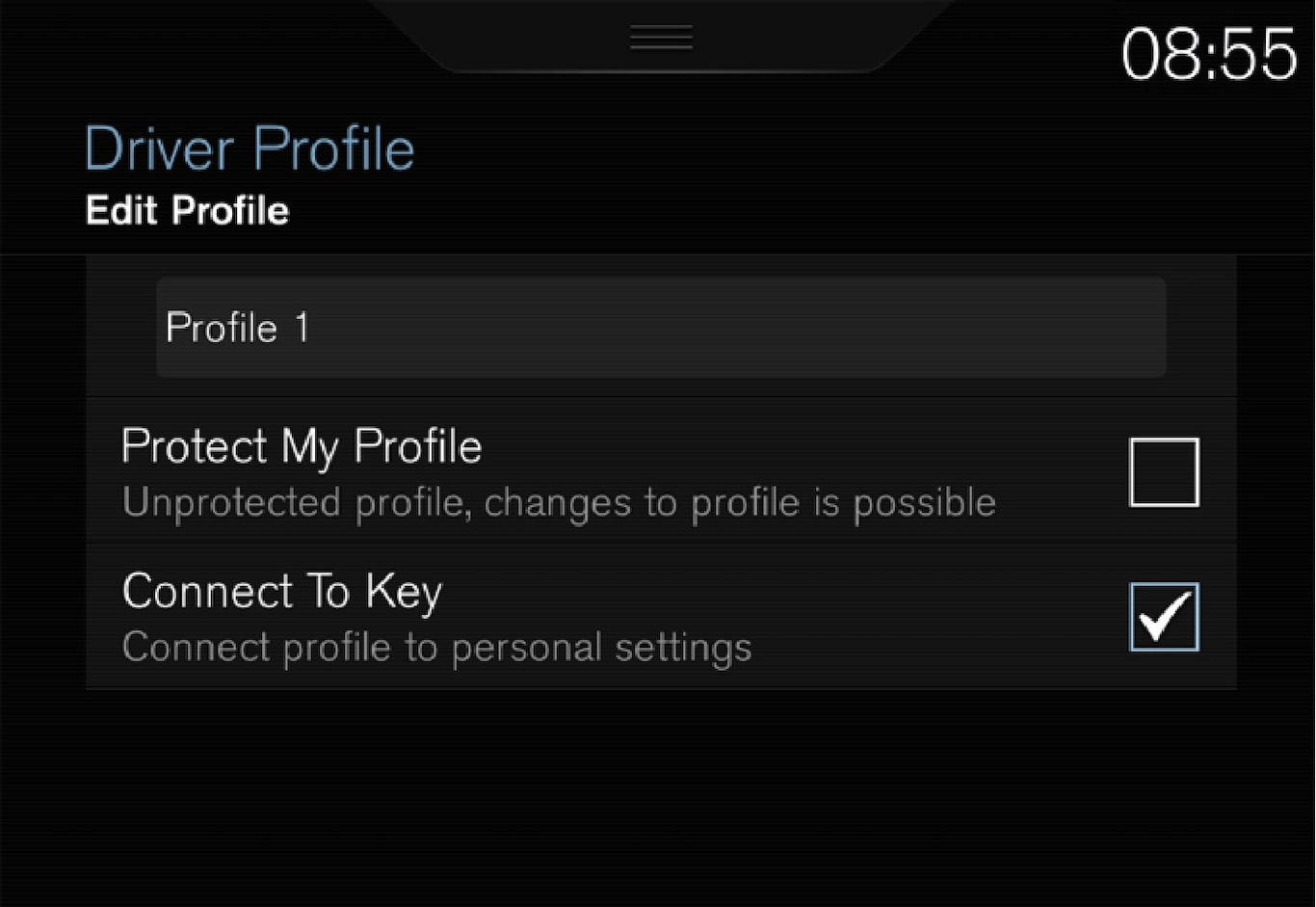Tap the 08:55 clock display

coord(1209,54)
